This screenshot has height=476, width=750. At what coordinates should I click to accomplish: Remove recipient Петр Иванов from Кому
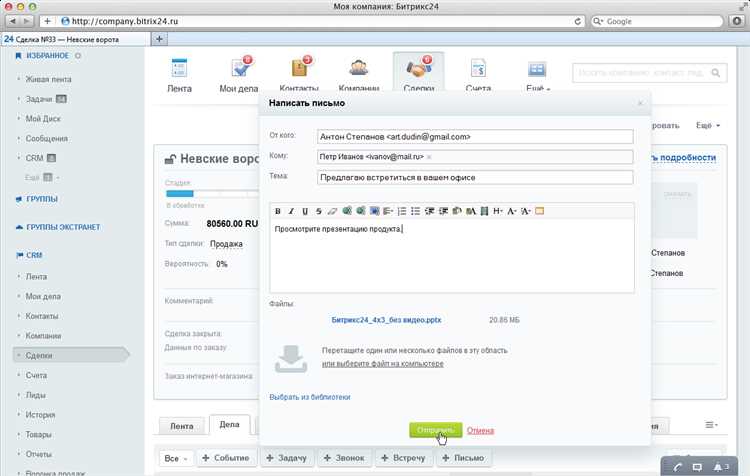point(429,157)
